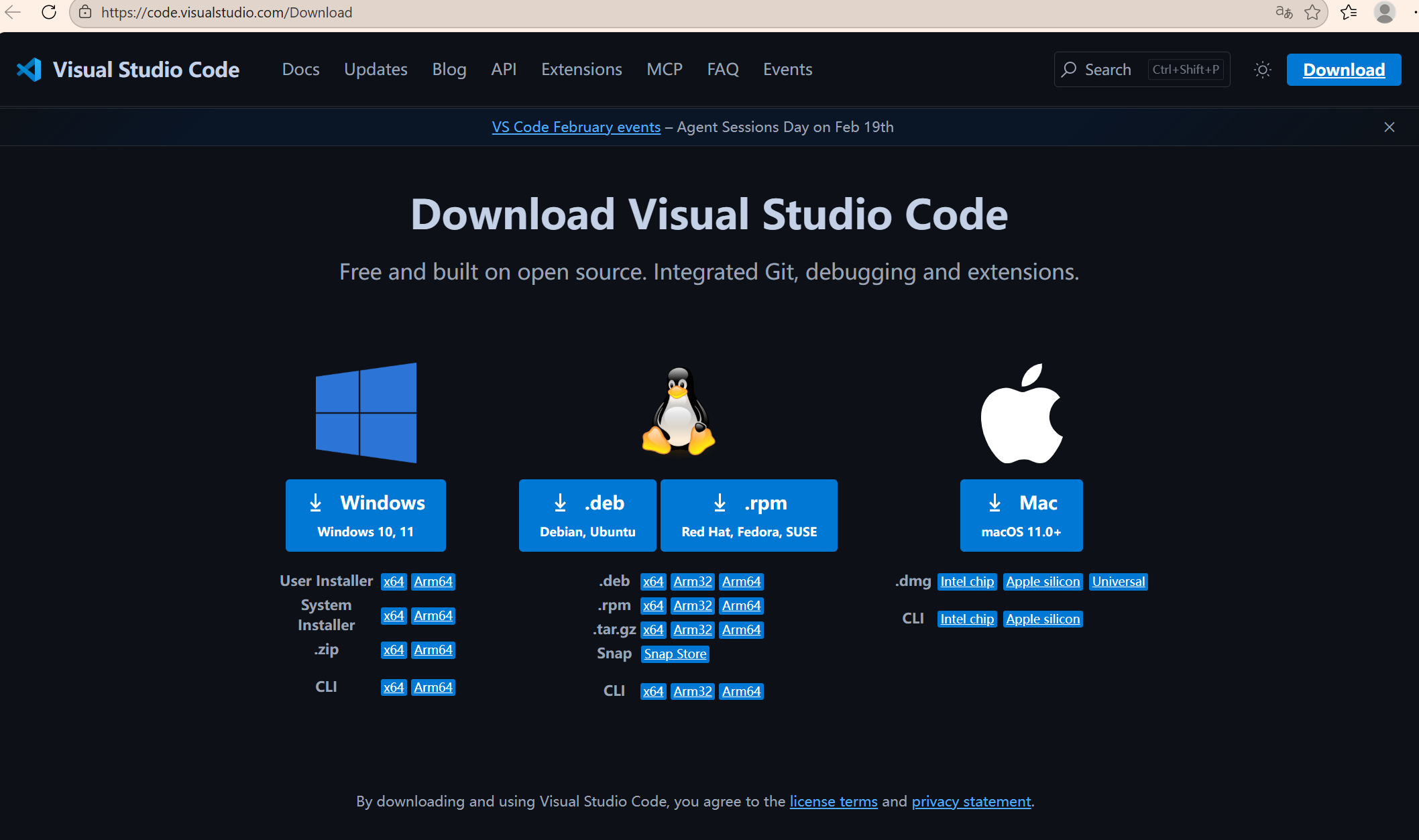Download the Mac Universal .dmg
Screen dimensions: 1419x840
(1118, 581)
